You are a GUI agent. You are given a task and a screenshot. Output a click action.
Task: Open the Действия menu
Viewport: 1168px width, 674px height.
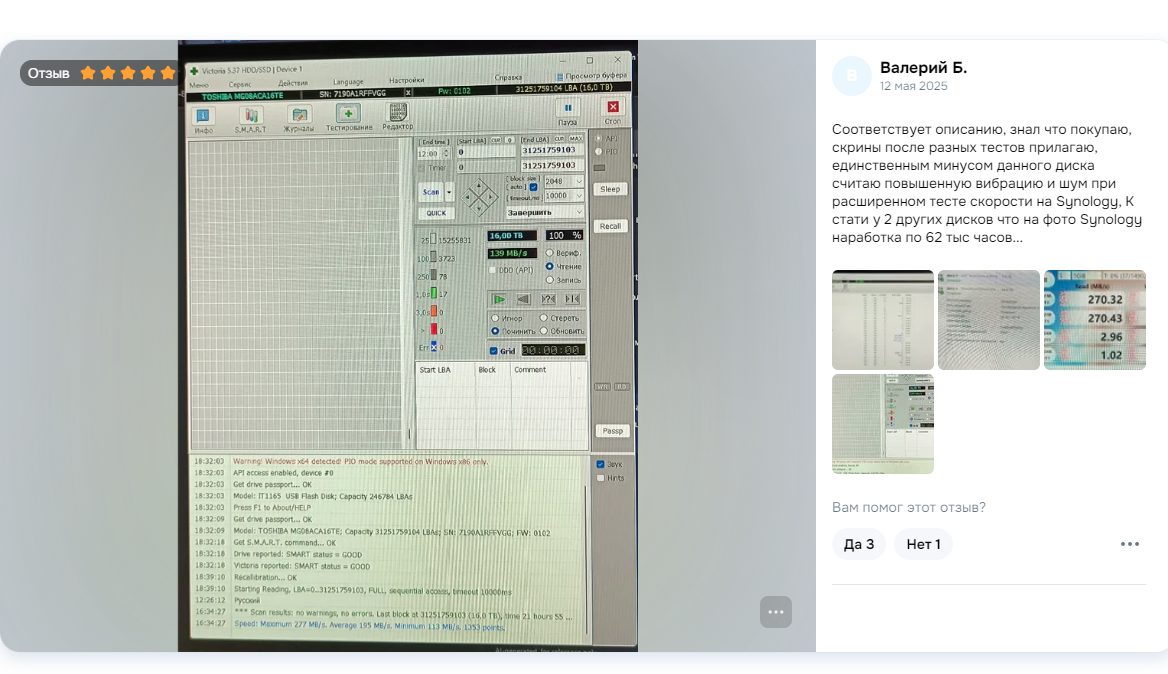click(293, 83)
